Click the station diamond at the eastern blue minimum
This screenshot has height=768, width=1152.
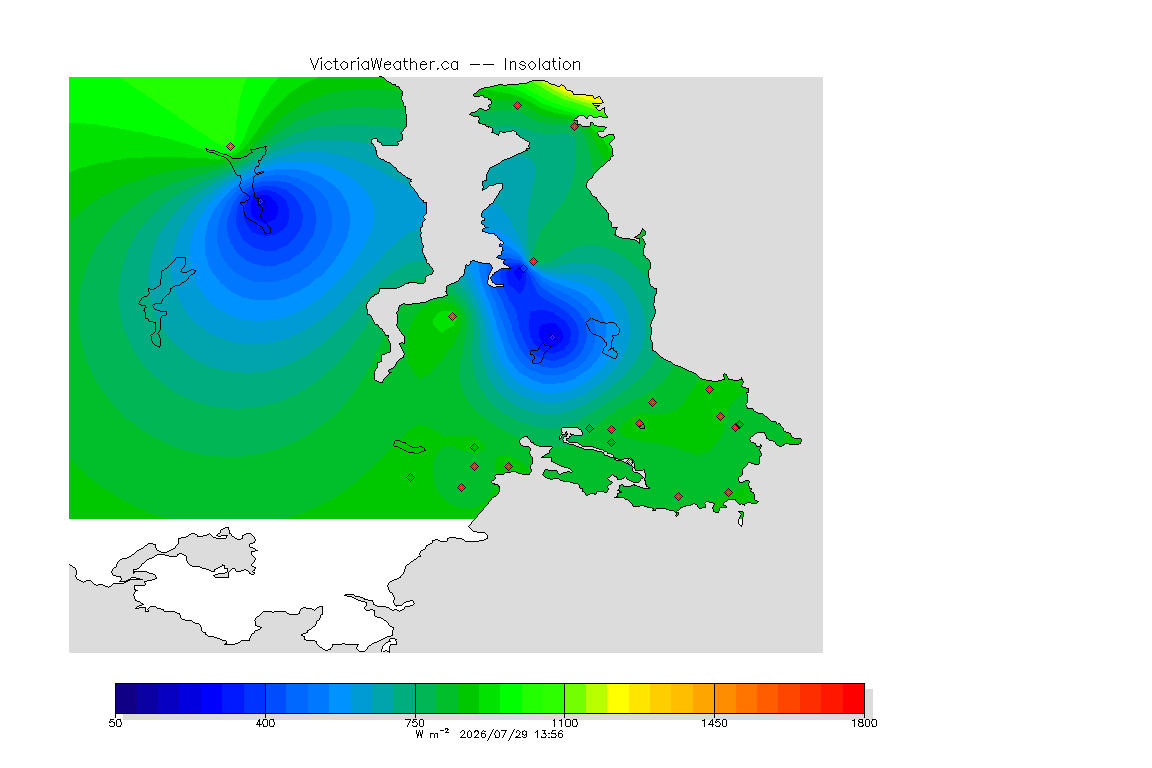(x=552, y=337)
